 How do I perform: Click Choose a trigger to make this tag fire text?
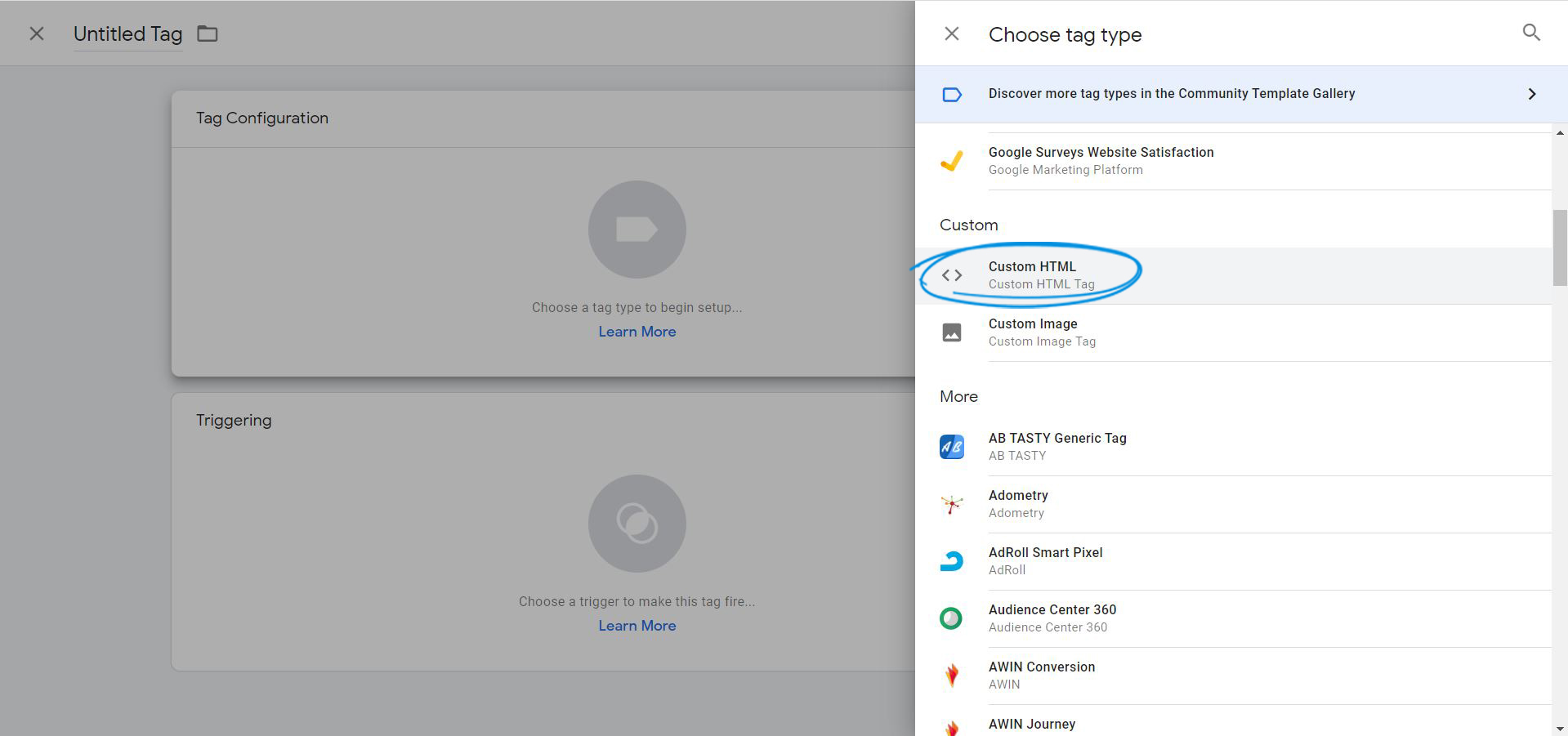(637, 602)
